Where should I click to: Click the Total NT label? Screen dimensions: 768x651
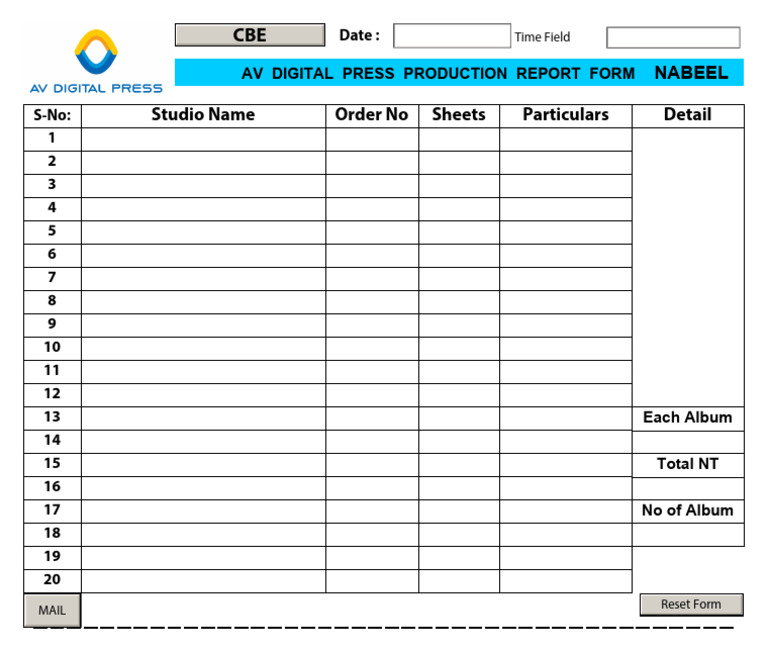point(688,464)
